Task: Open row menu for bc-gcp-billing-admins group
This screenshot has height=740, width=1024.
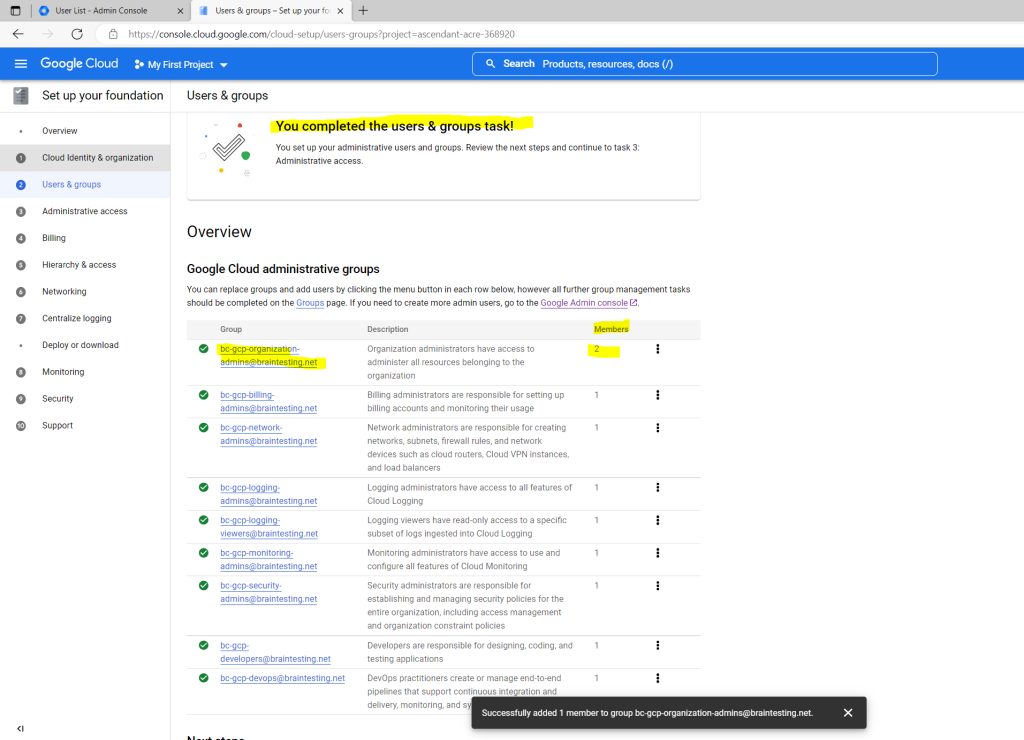Action: (x=658, y=395)
